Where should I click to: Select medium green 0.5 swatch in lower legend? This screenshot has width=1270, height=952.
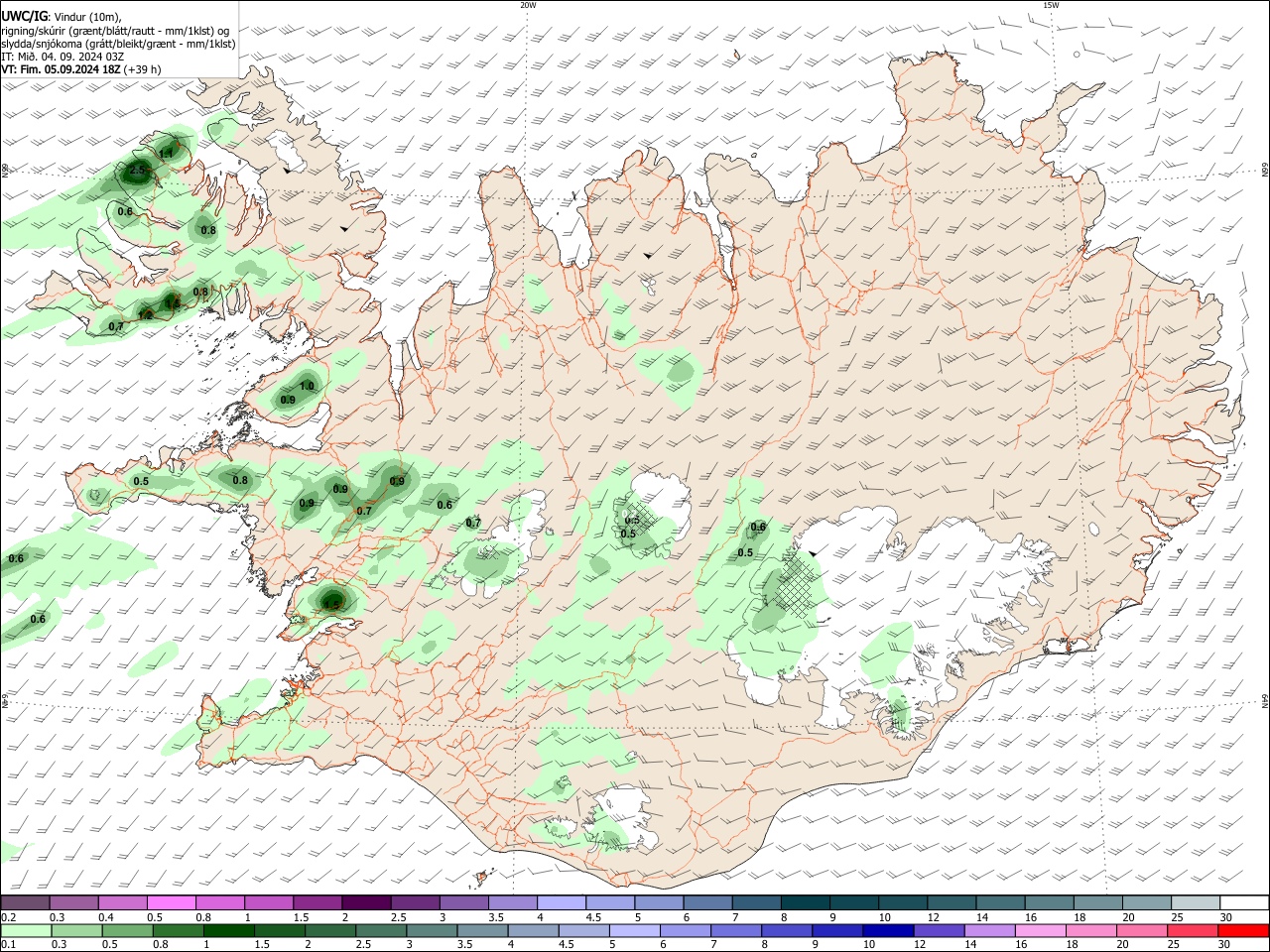click(x=127, y=930)
